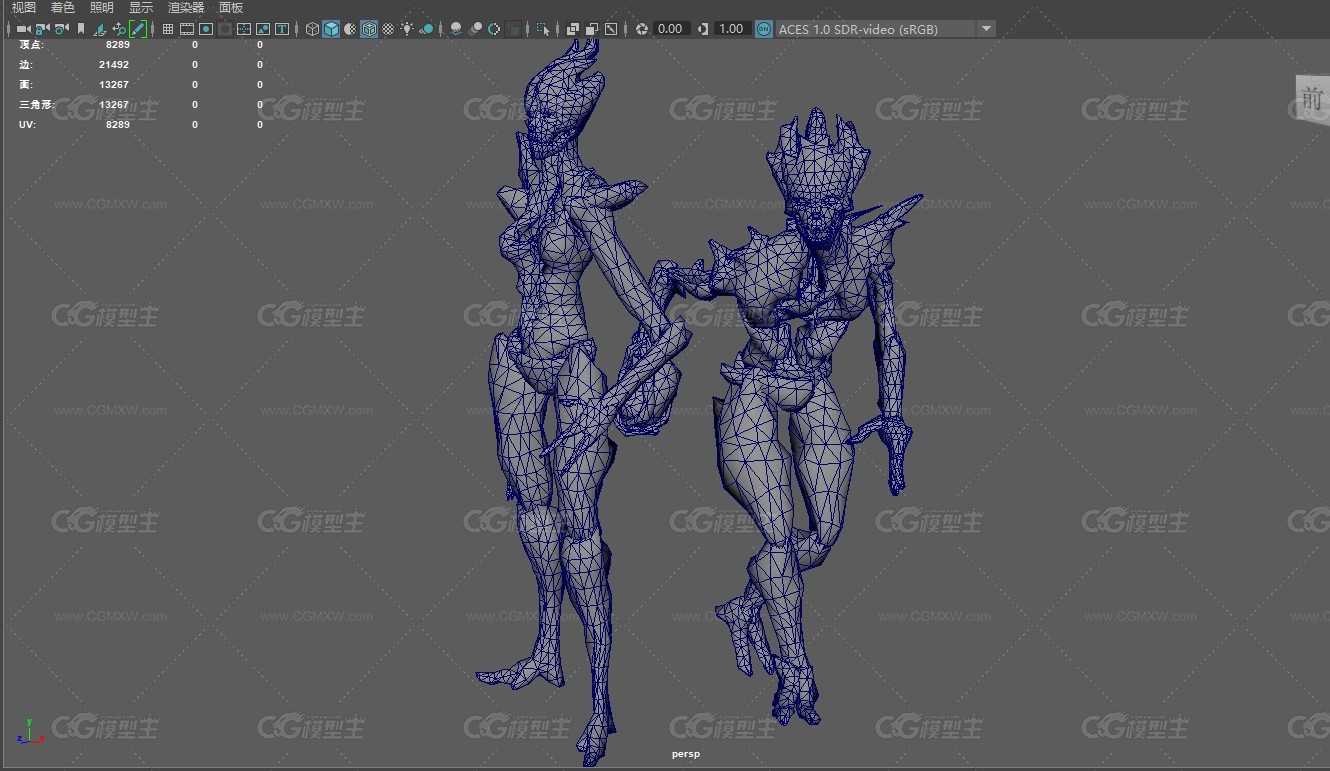Click the Use All Lights bulb icon

coord(407,29)
